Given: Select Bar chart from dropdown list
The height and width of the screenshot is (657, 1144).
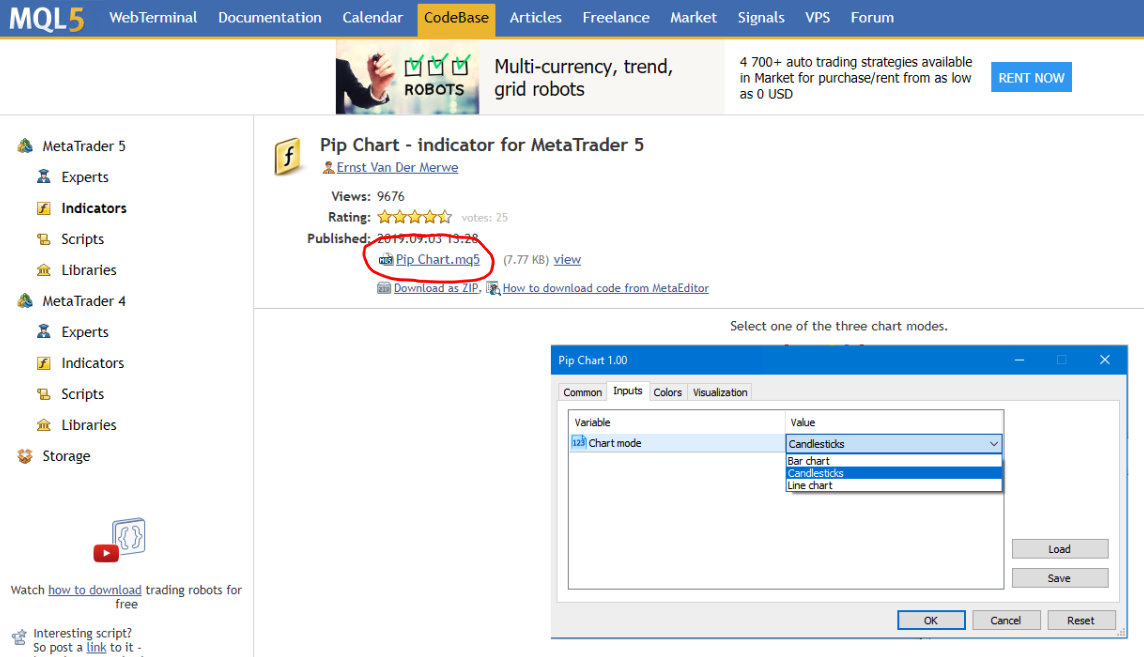Looking at the screenshot, I should [x=809, y=461].
